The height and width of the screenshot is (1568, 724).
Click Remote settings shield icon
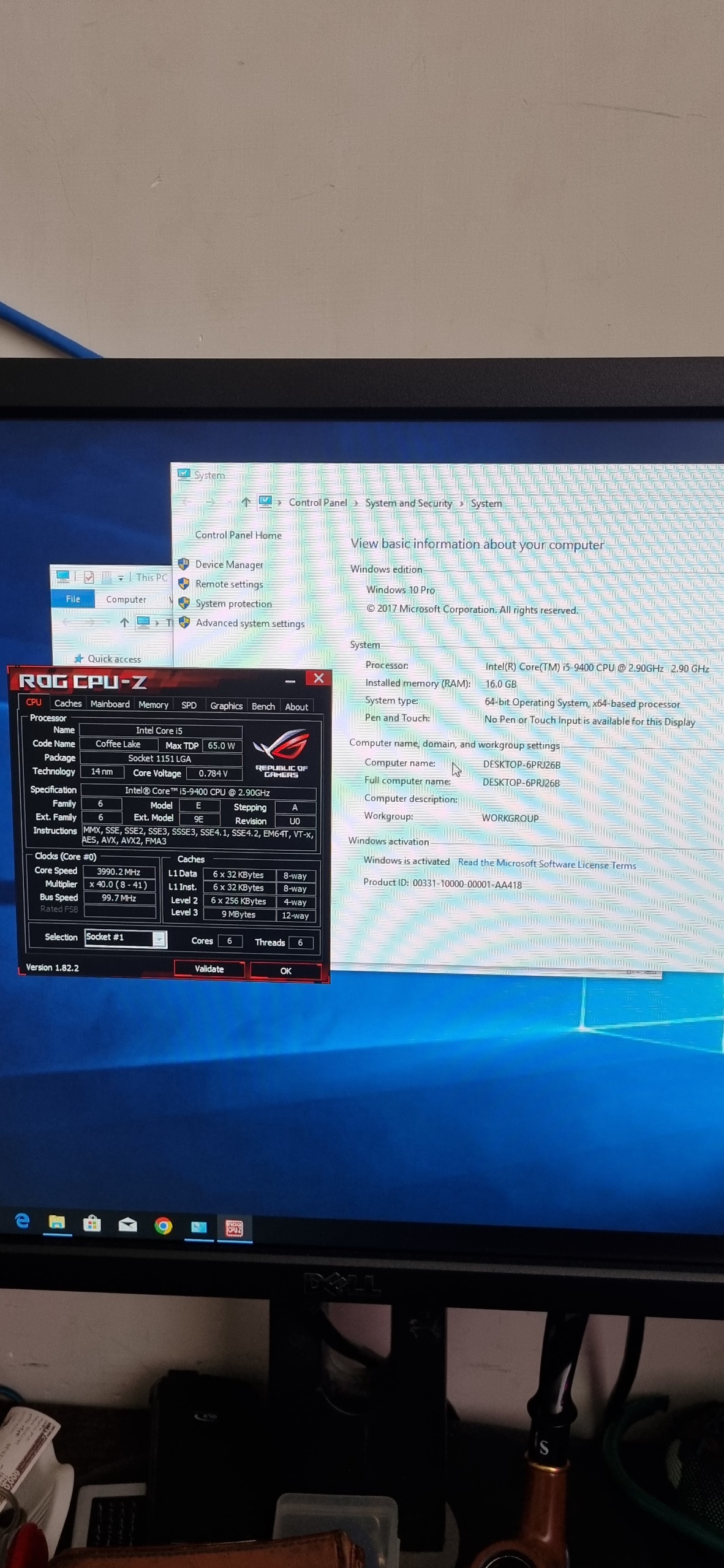point(184,584)
